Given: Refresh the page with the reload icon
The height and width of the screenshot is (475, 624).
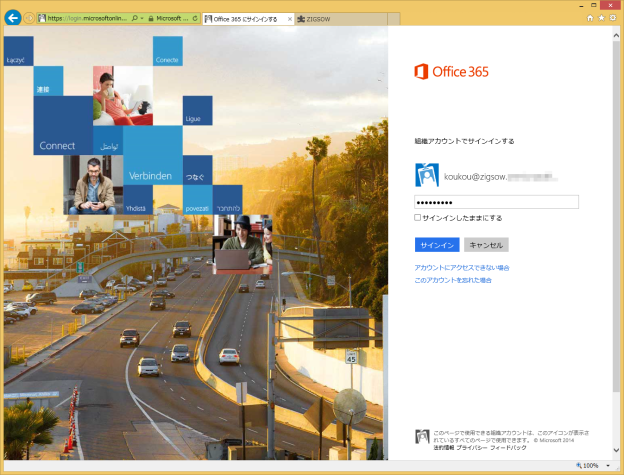Looking at the screenshot, I should pos(195,18).
